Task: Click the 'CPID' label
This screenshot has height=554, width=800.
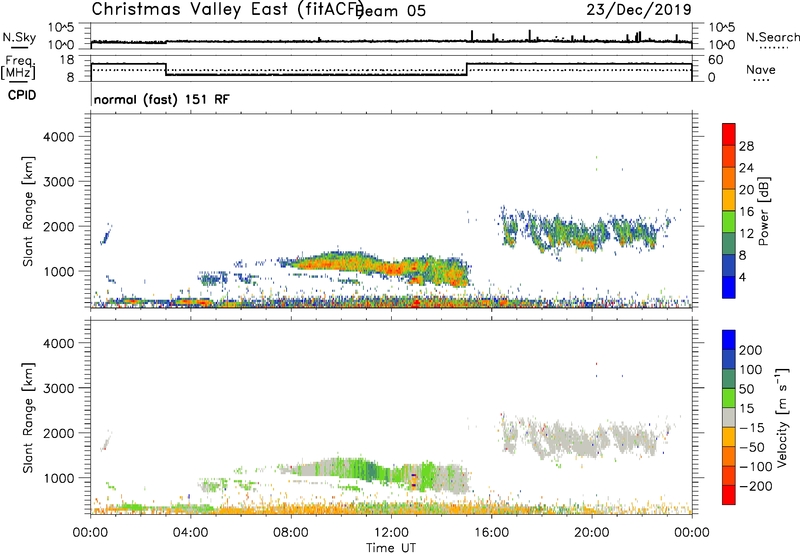Action: tap(22, 95)
